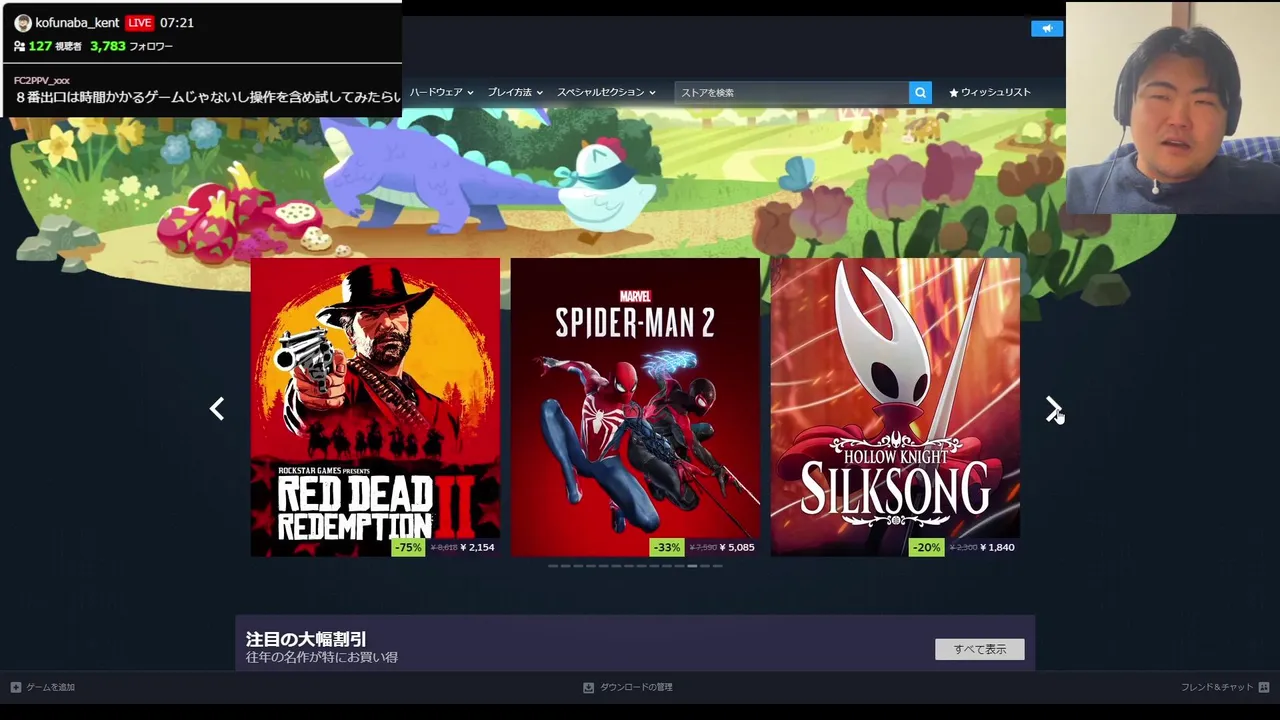Expand the スペシャルセクション dropdown menu
The height and width of the screenshot is (720, 1280).
pos(606,92)
